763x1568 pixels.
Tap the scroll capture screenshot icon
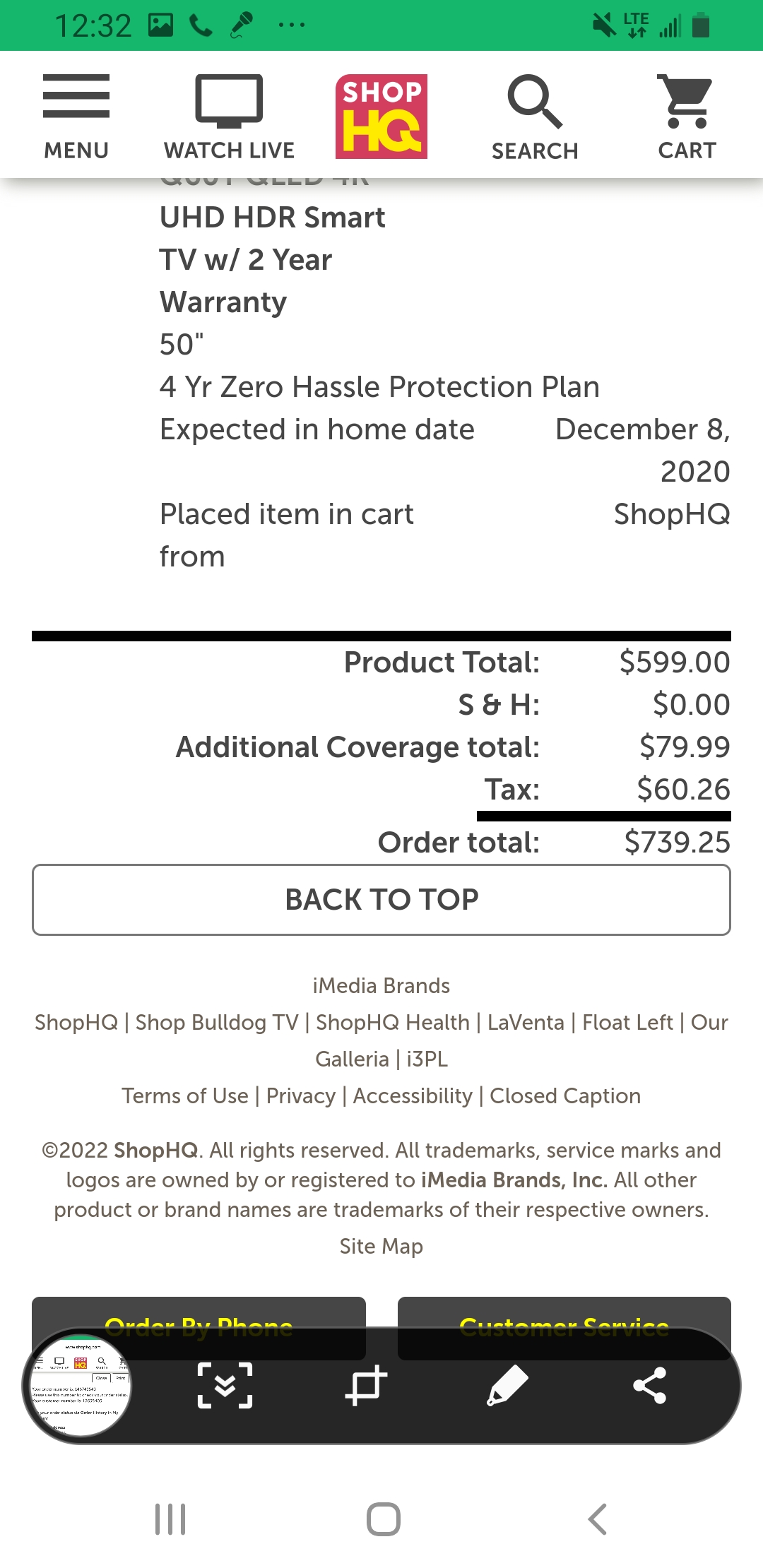coord(225,1386)
